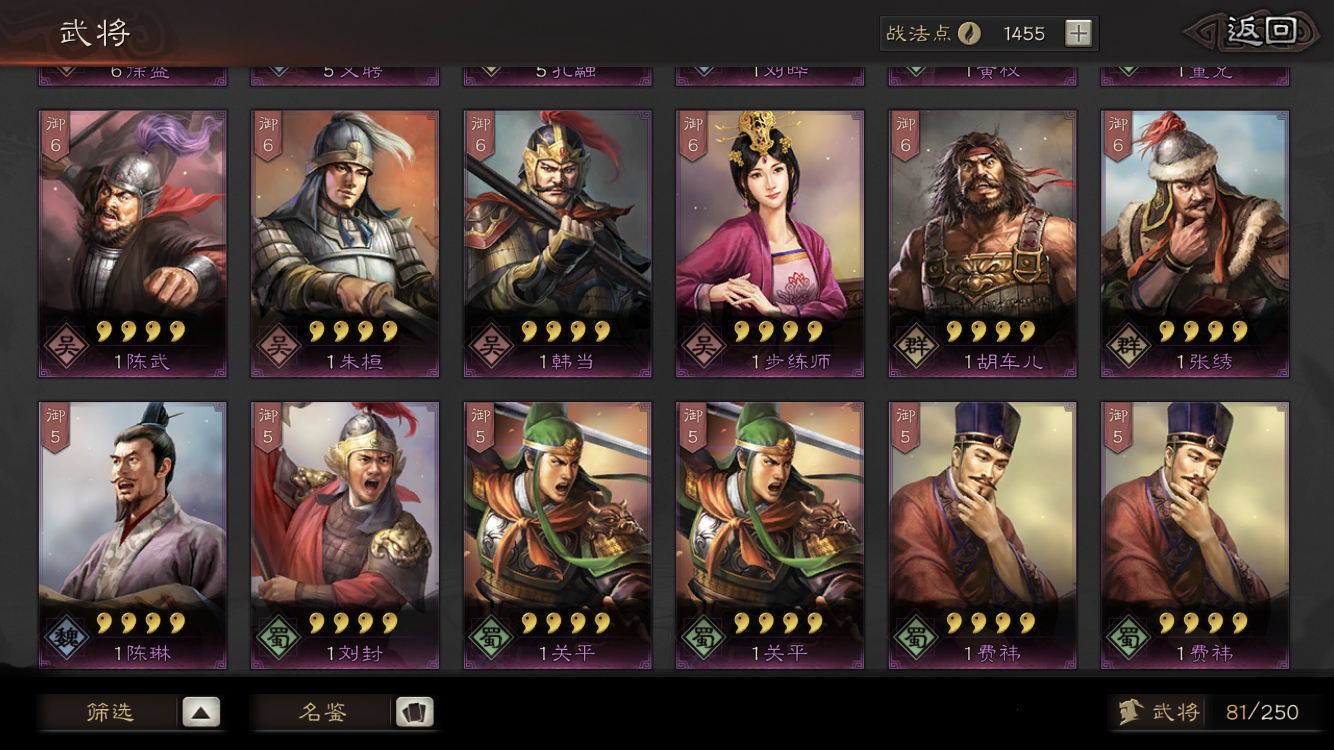Image resolution: width=1334 pixels, height=750 pixels.
Task: Click the plus icon beside 战法点 1455
Action: point(1078,34)
